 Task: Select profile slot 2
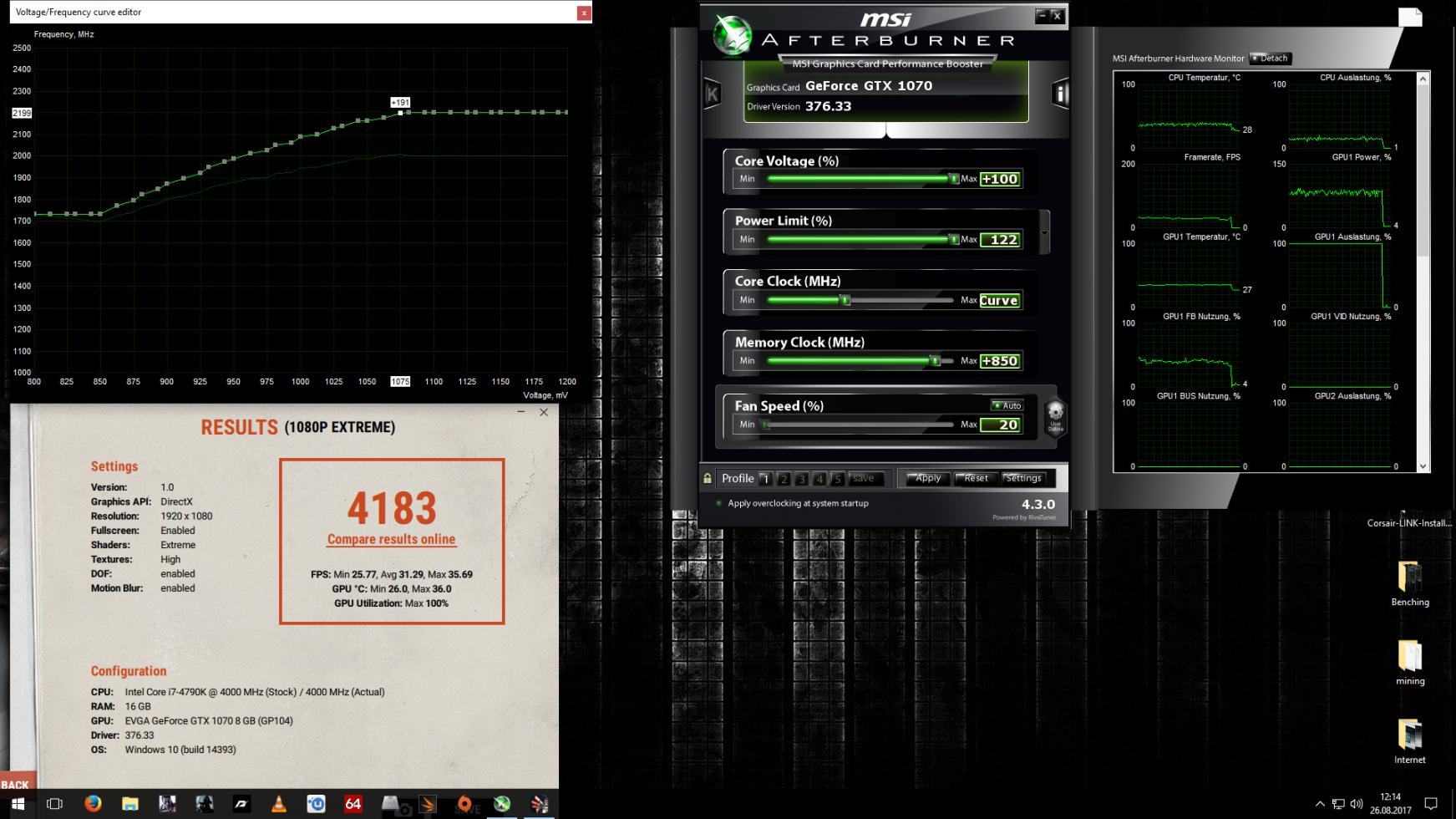point(784,479)
